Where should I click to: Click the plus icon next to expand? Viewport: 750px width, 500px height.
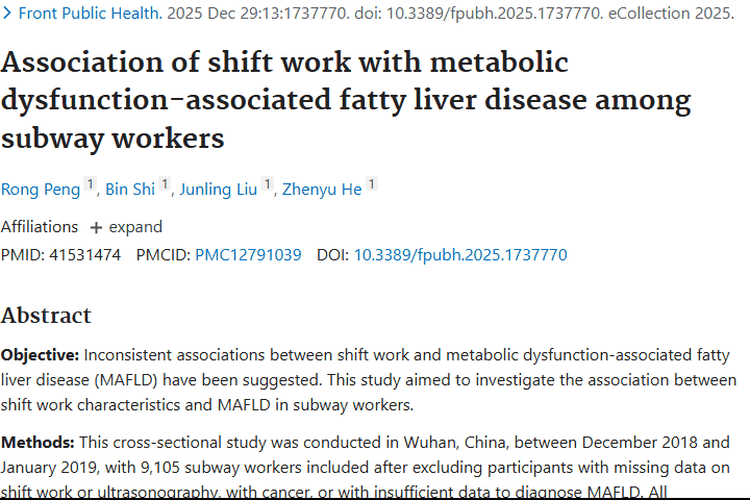pyautogui.click(x=96, y=227)
